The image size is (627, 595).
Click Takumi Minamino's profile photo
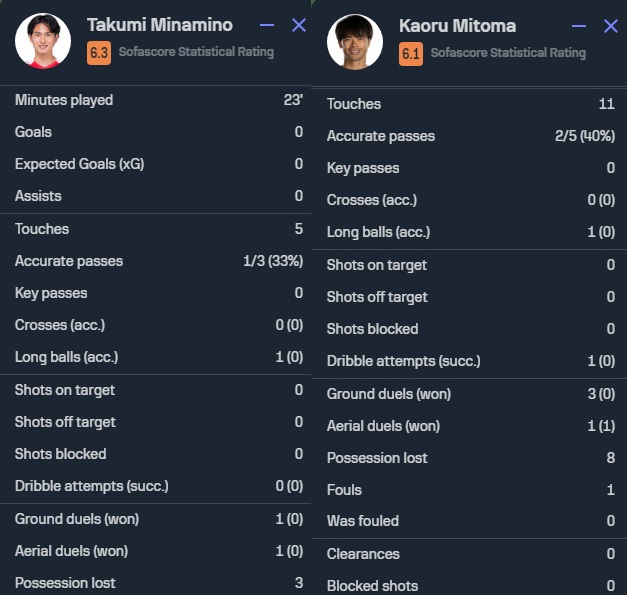pos(43,40)
